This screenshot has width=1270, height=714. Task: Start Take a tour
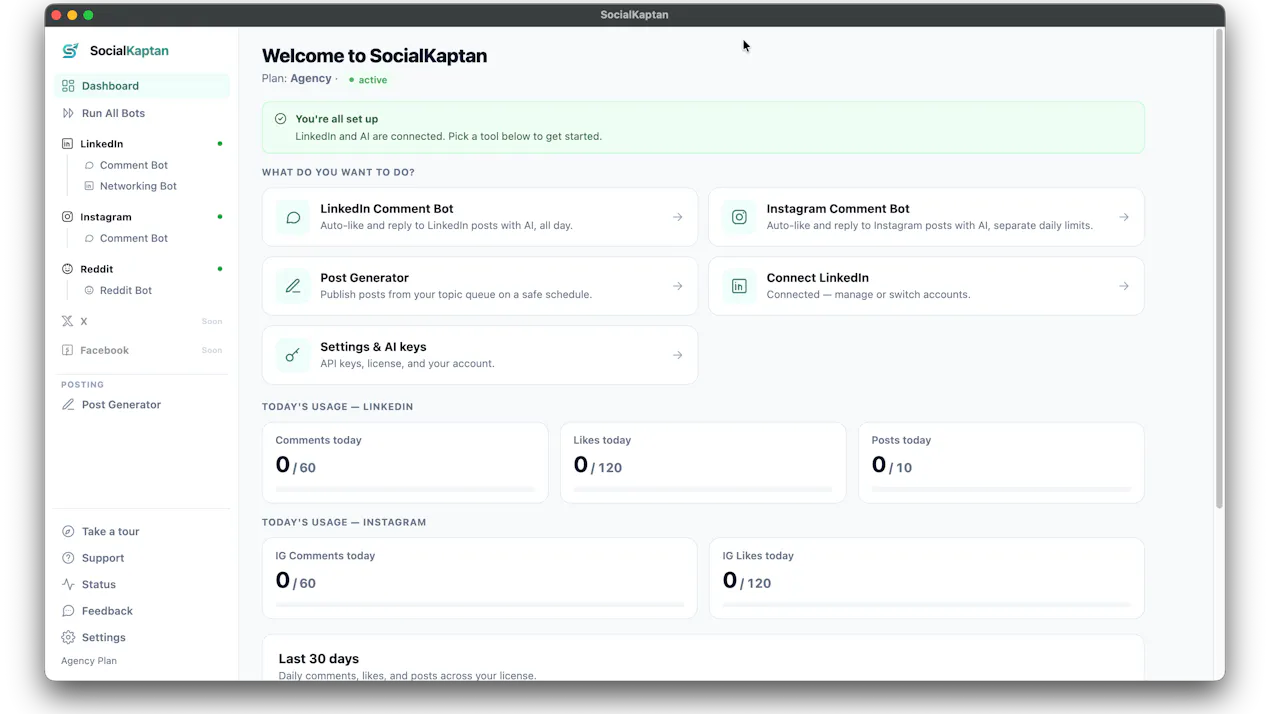tap(142, 532)
